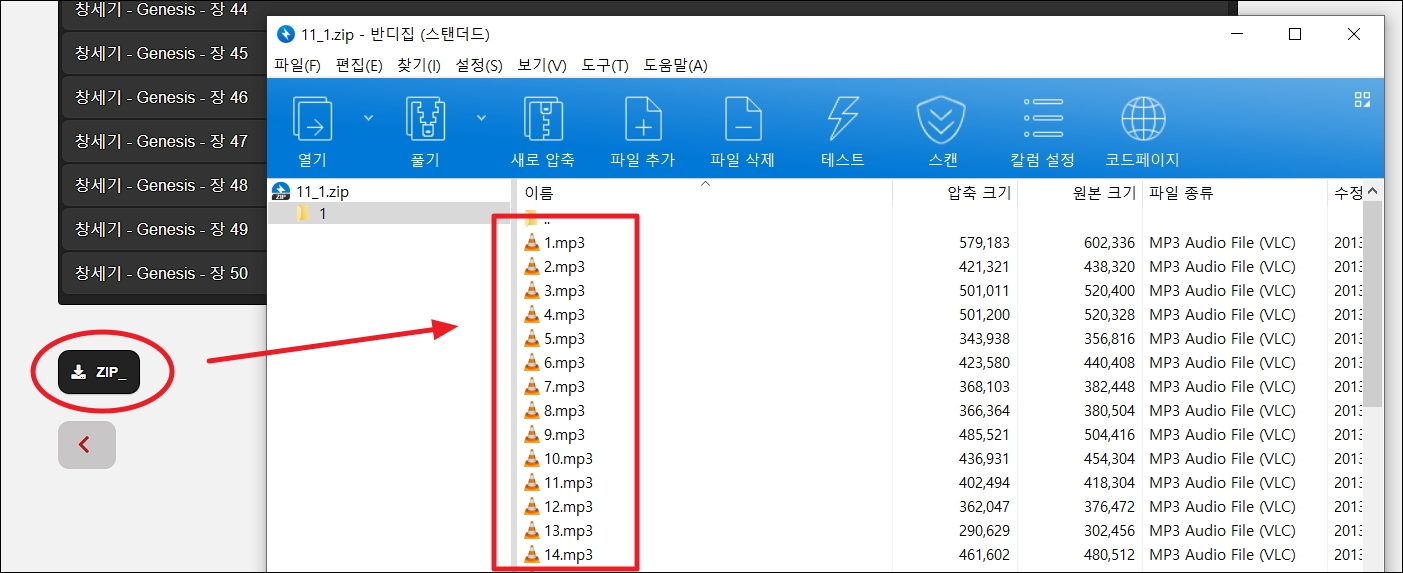The width and height of the screenshot is (1403, 573).
Task: Open the 파일(F) menu
Action: pos(297,65)
